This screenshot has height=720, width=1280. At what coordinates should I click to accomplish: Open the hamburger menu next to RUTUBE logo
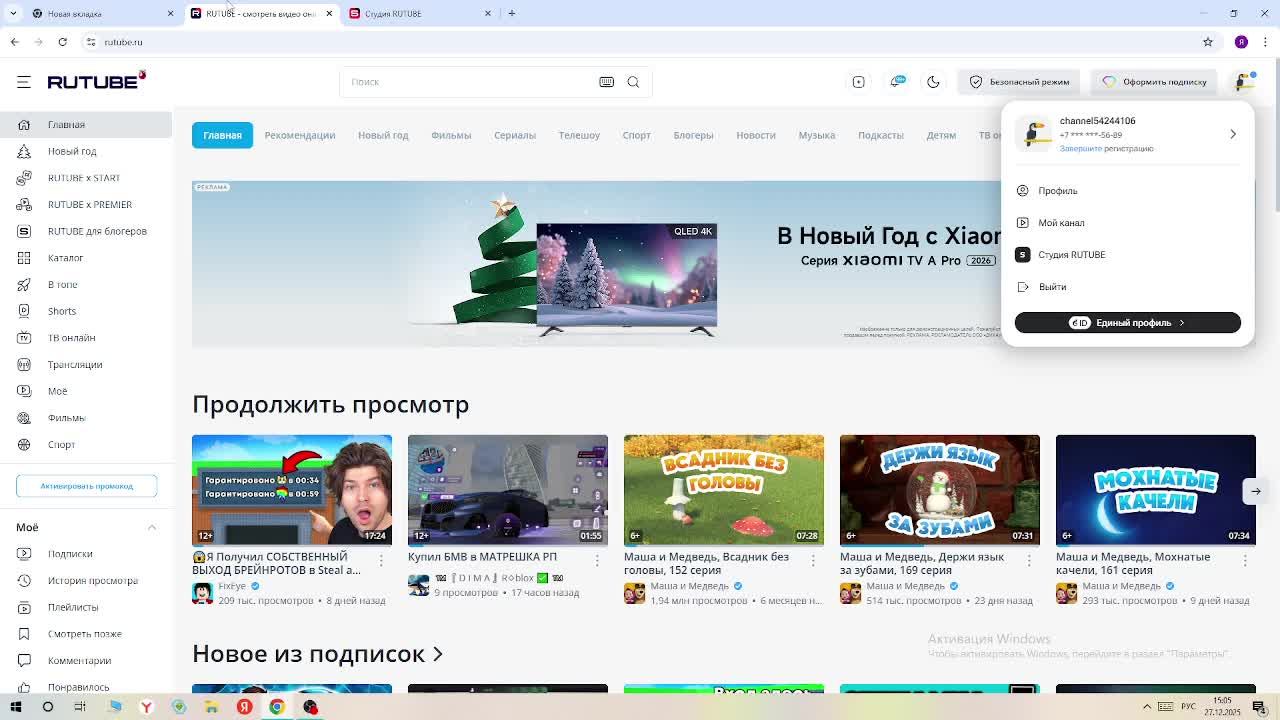(x=24, y=82)
